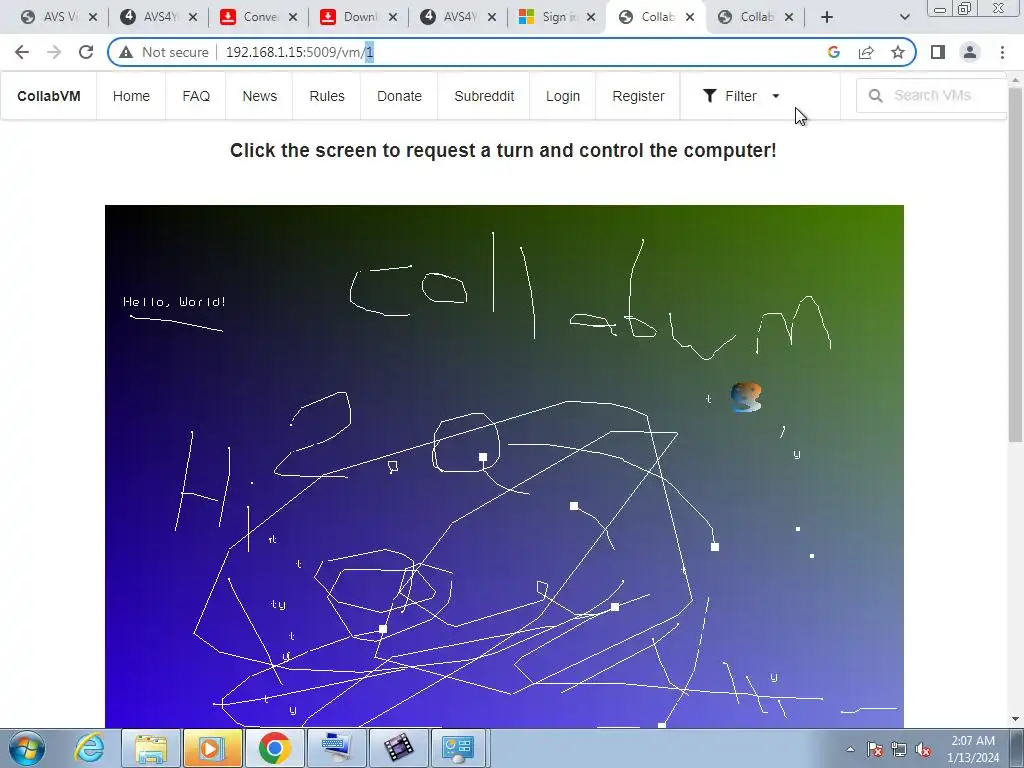This screenshot has width=1024, height=768.
Task: Launch Internet Explorer from taskbar
Action: point(89,748)
